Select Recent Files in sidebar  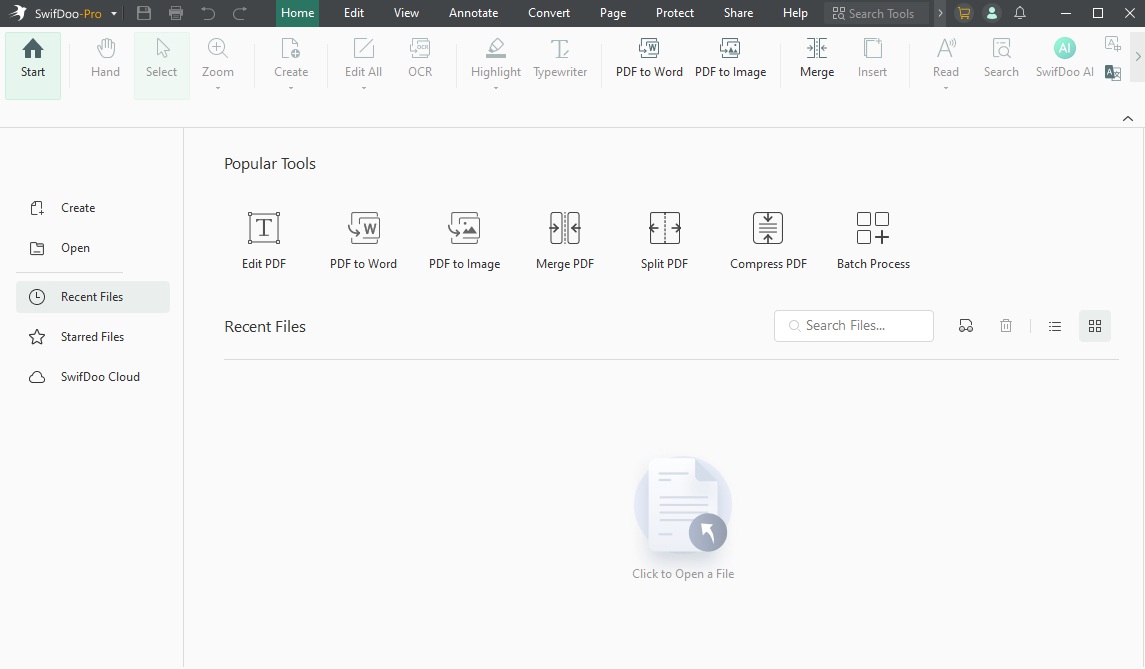coord(93,297)
